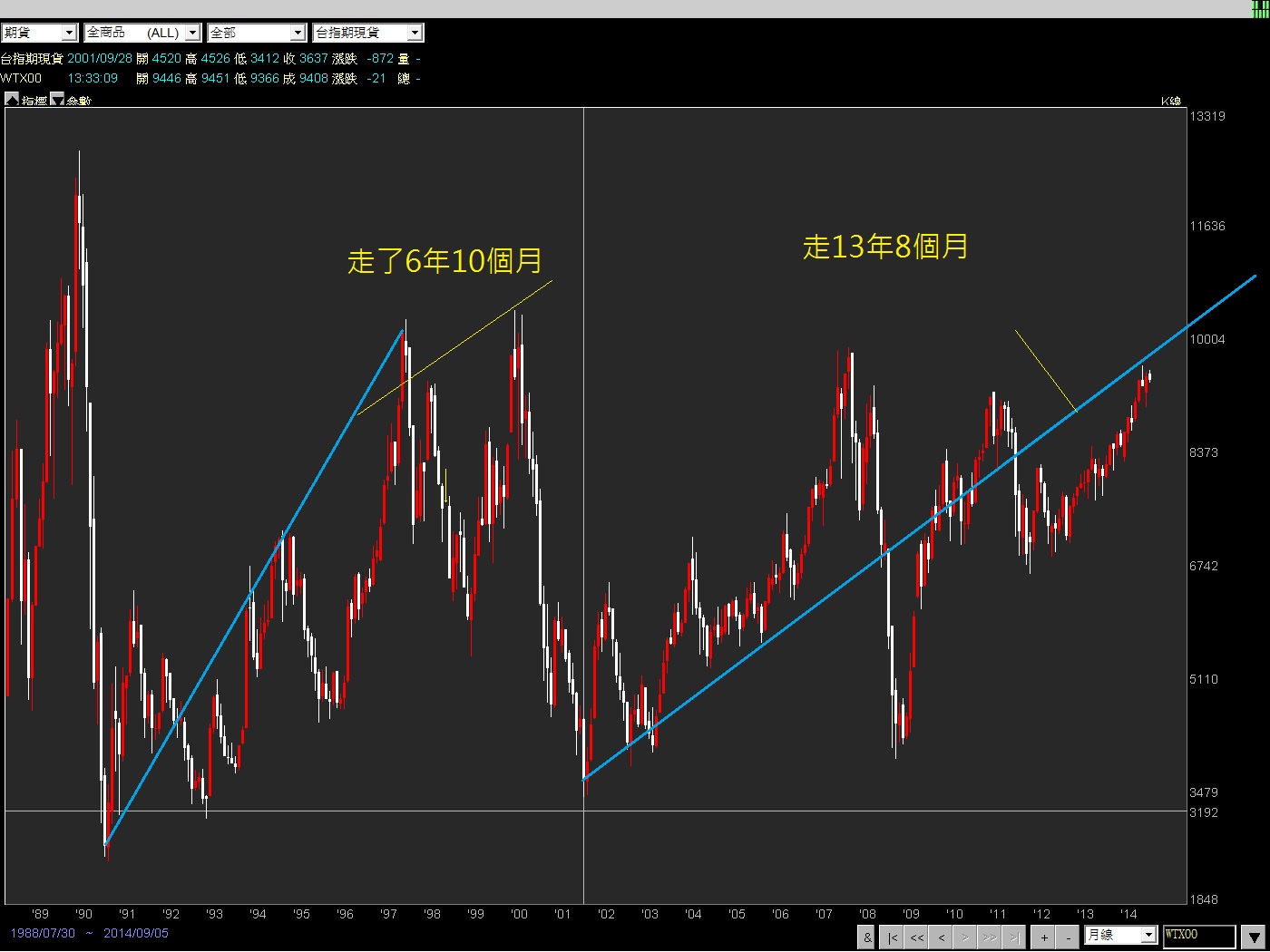This screenshot has width=1270, height=952.
Task: Click the '14 year label on time axis
Action: point(1128,914)
